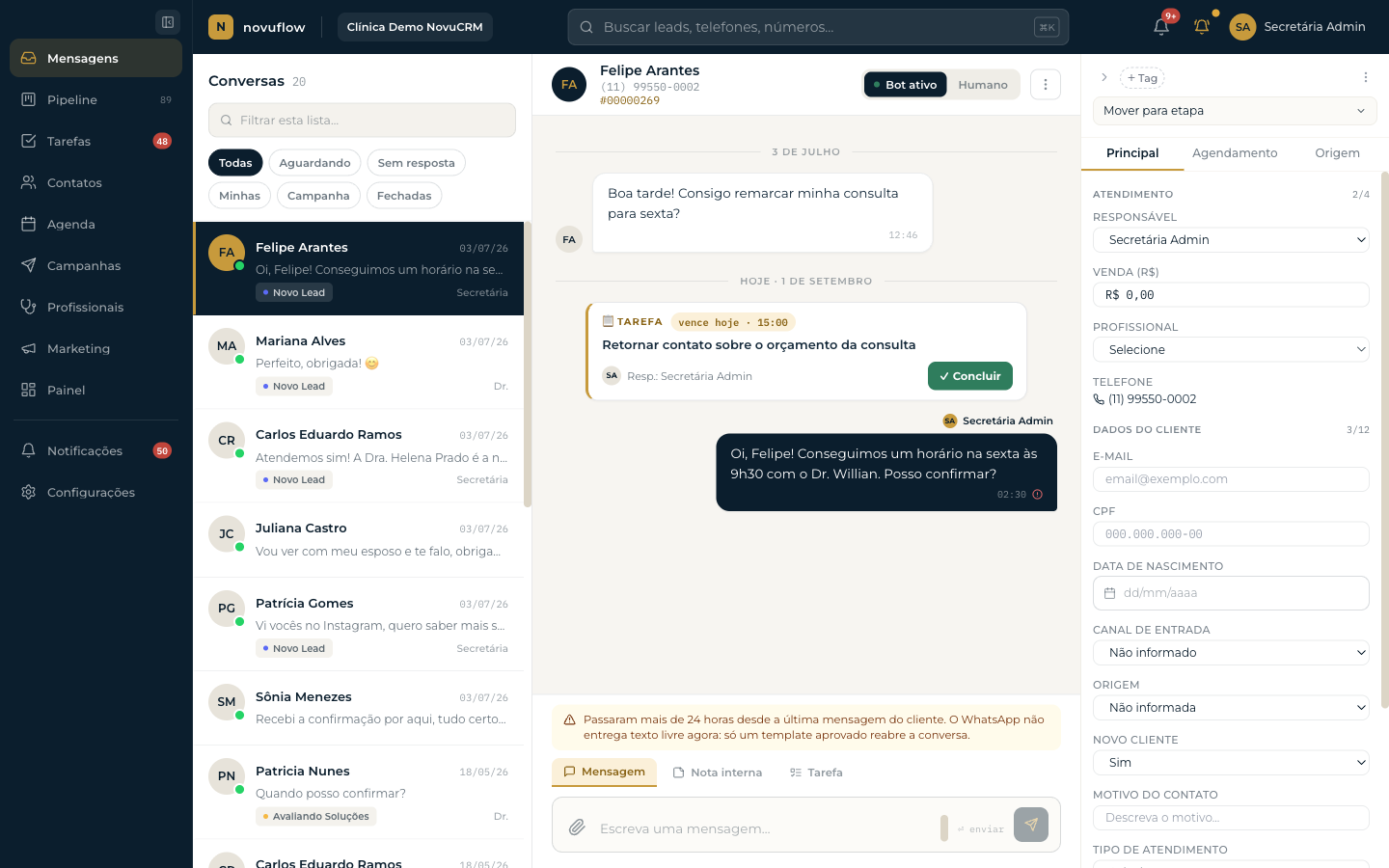Add a tag with + Tag button
The image size is (1389, 868).
(x=1142, y=78)
